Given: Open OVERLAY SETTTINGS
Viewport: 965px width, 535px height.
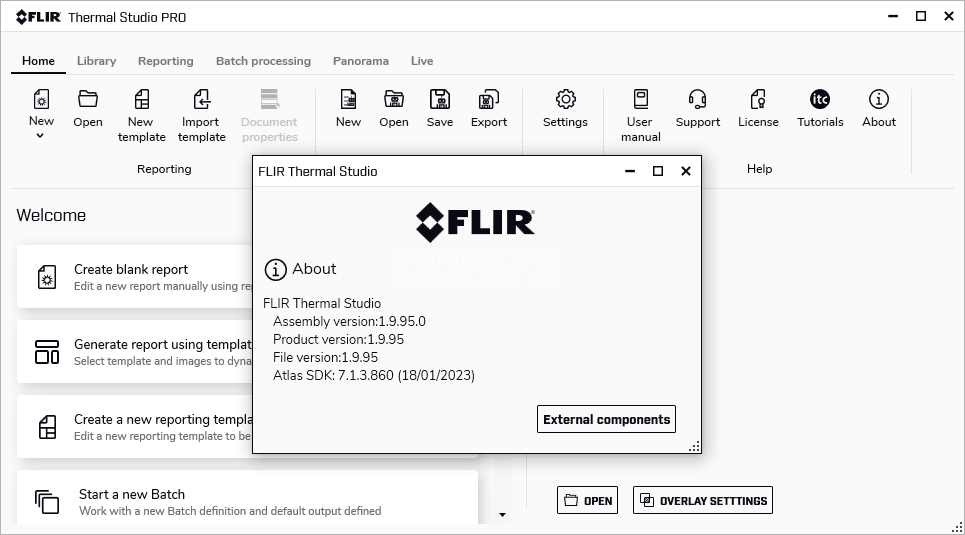Looking at the screenshot, I should click(703, 501).
